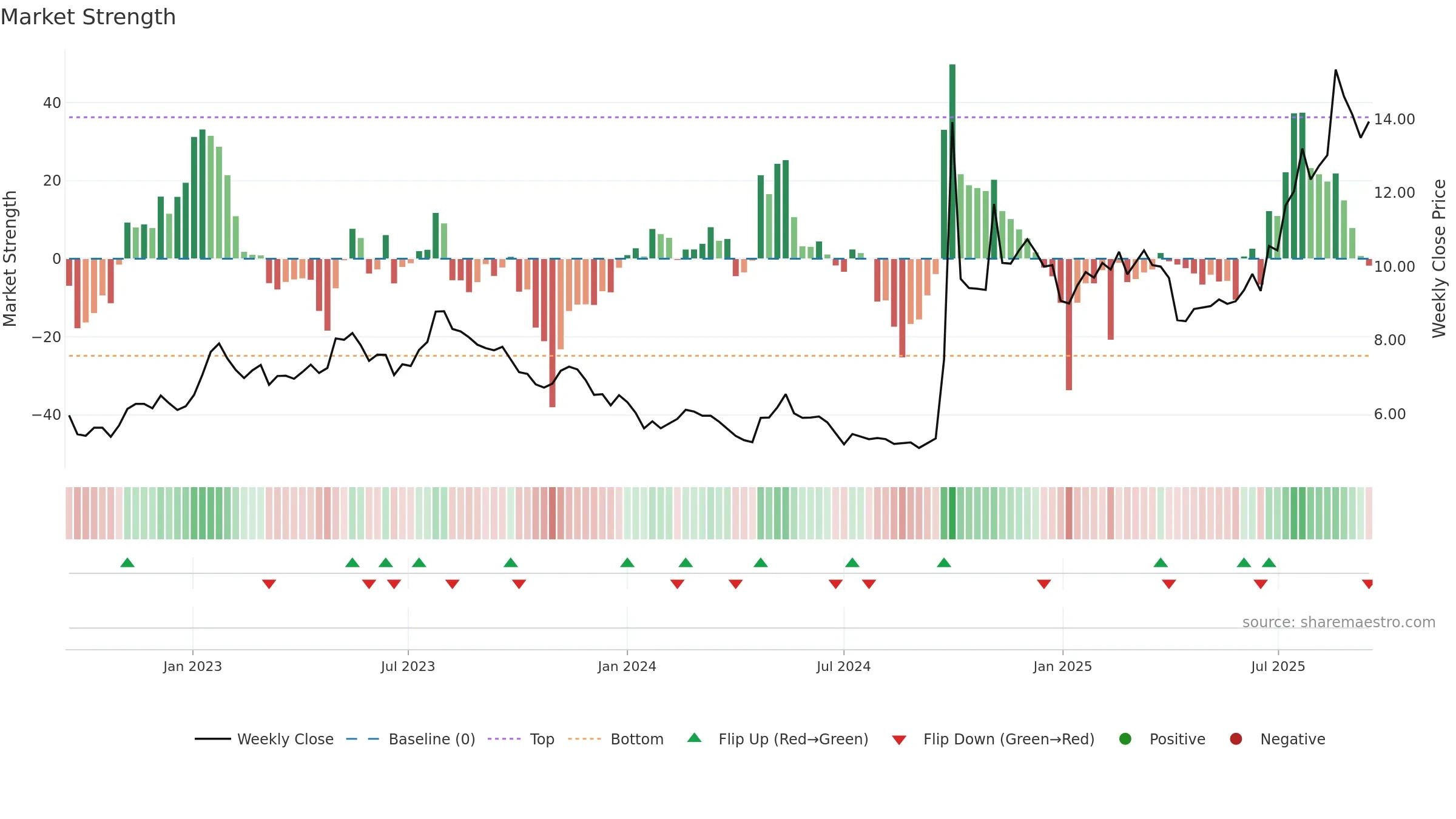Image resolution: width=1456 pixels, height=819 pixels.
Task: Click the last red flip-down triangle marker
Action: coord(1367,584)
